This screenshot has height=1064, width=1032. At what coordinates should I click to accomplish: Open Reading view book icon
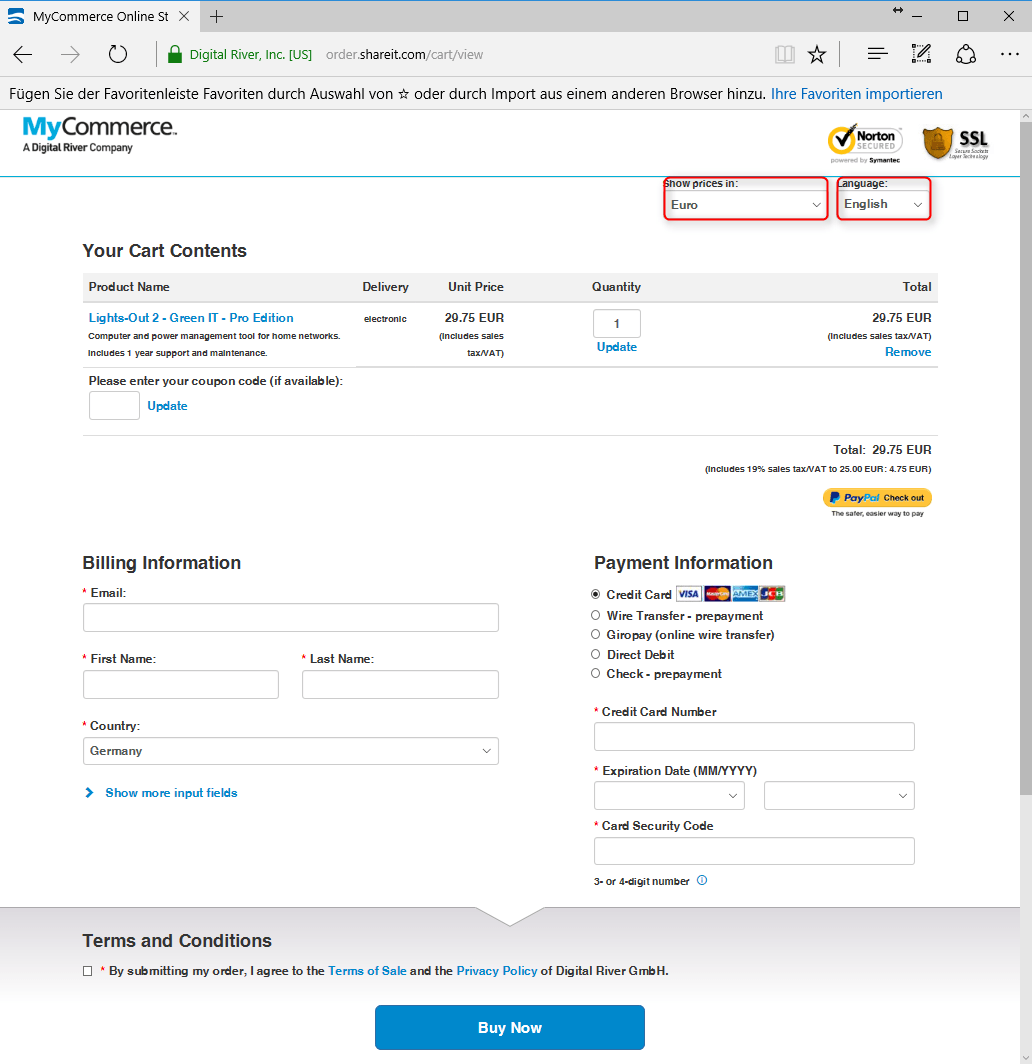(784, 54)
